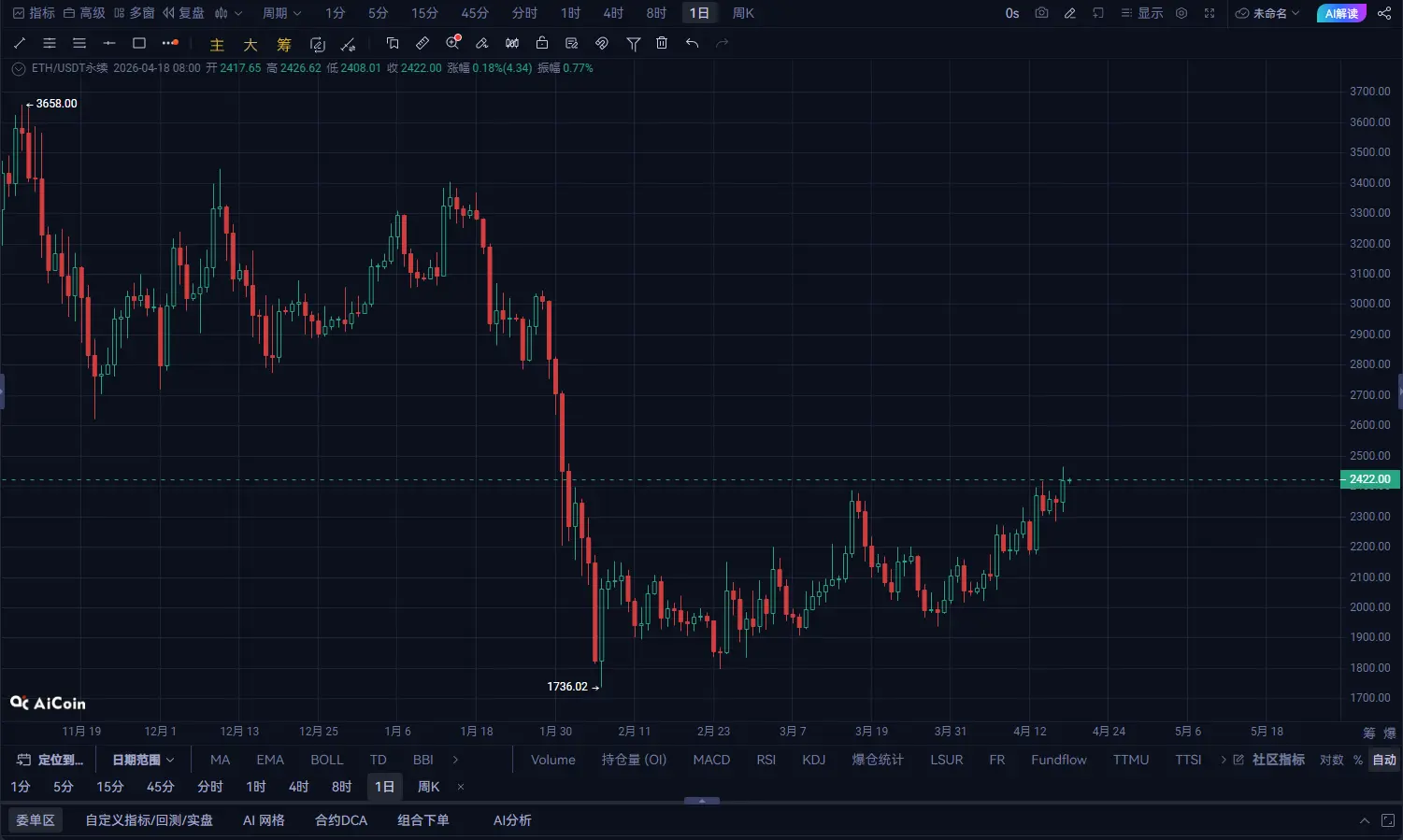Activate the magnifier zoom tool
Viewport: 1403px width, 840px height.
coord(453,42)
